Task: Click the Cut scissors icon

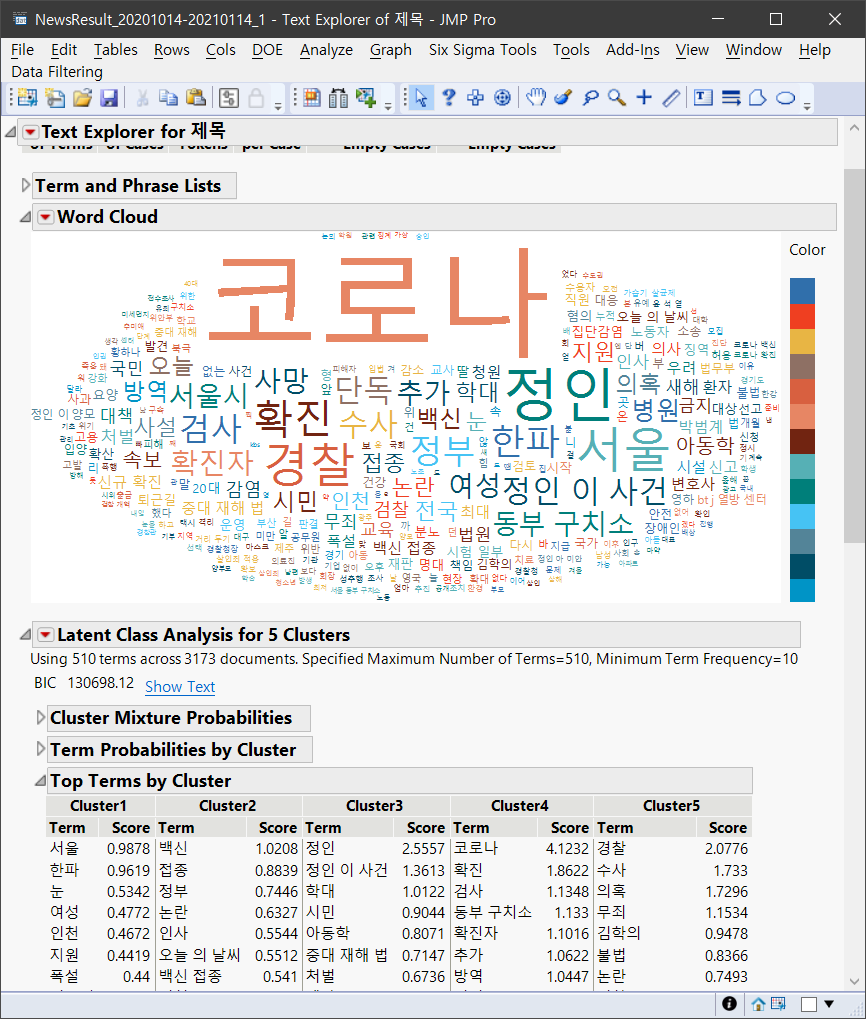Action: pos(142,98)
